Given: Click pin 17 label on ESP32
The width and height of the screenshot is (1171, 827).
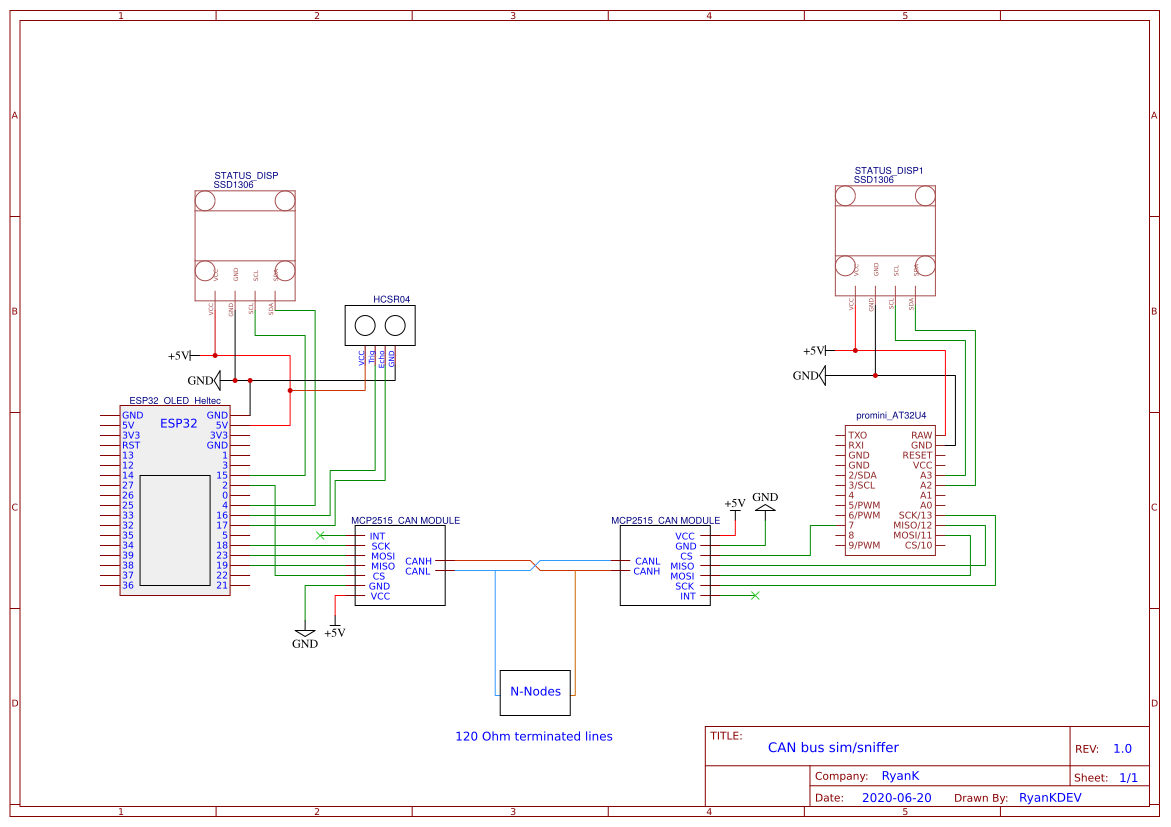Looking at the screenshot, I should [222, 525].
